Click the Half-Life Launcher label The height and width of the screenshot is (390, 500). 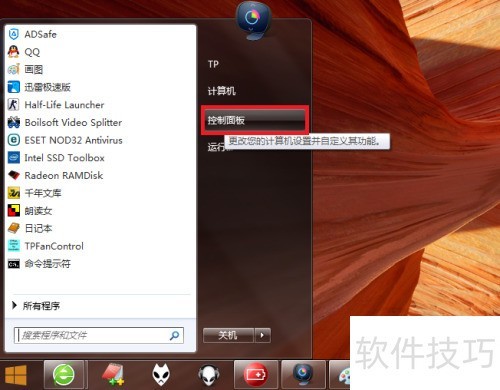coord(64,105)
